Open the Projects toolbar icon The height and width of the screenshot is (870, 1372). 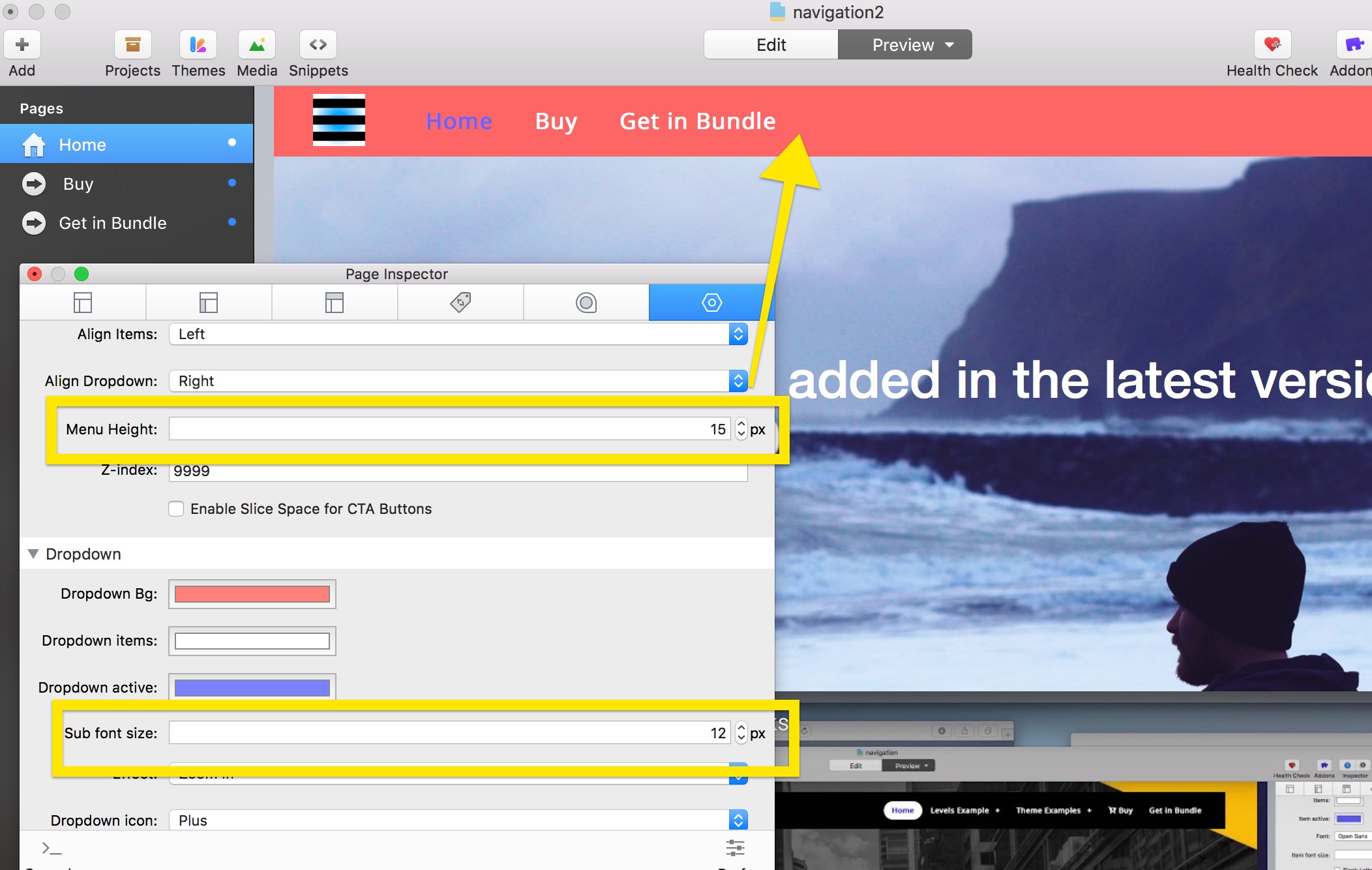tap(132, 45)
